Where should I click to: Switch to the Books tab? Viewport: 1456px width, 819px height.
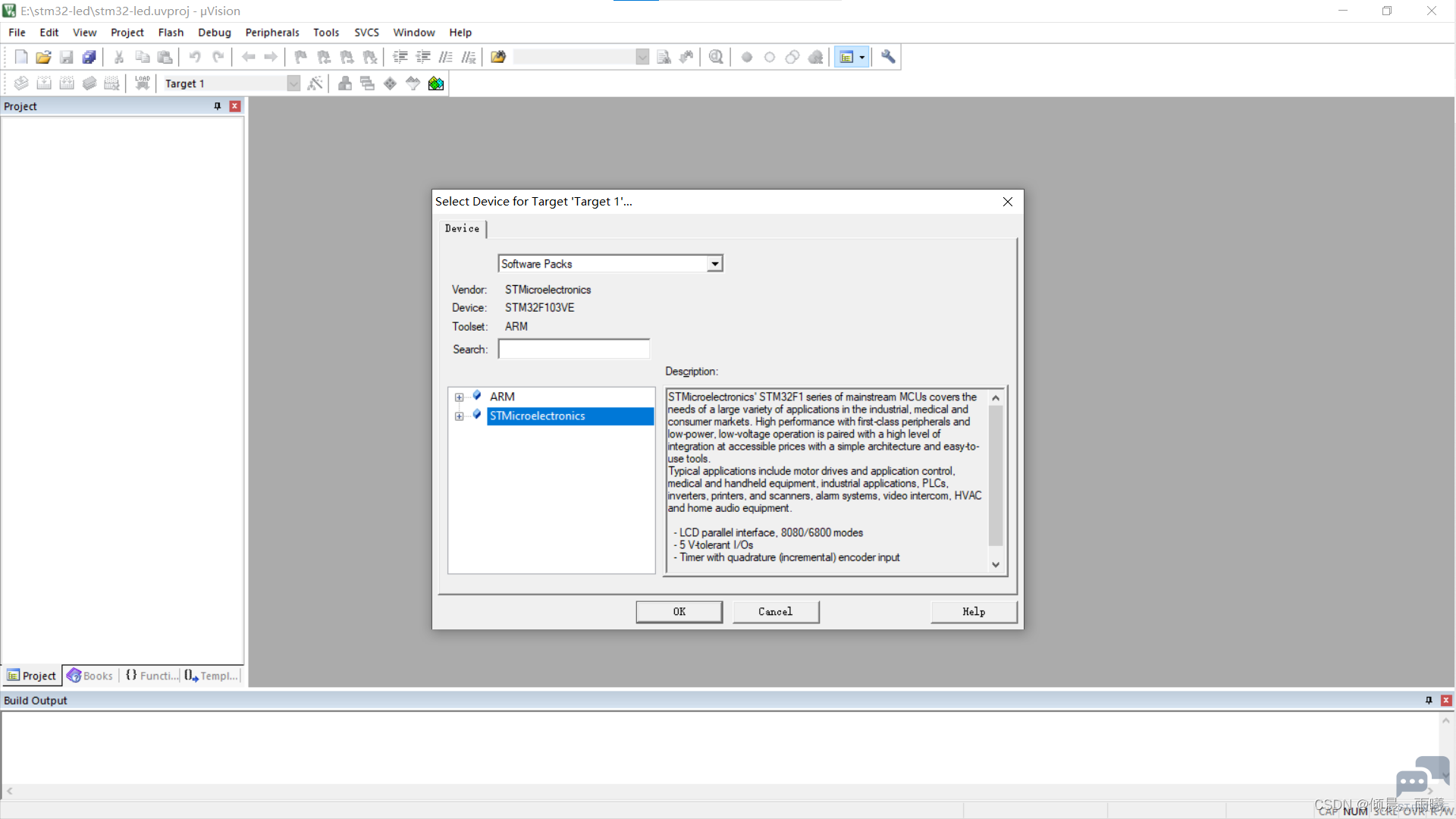point(90,676)
